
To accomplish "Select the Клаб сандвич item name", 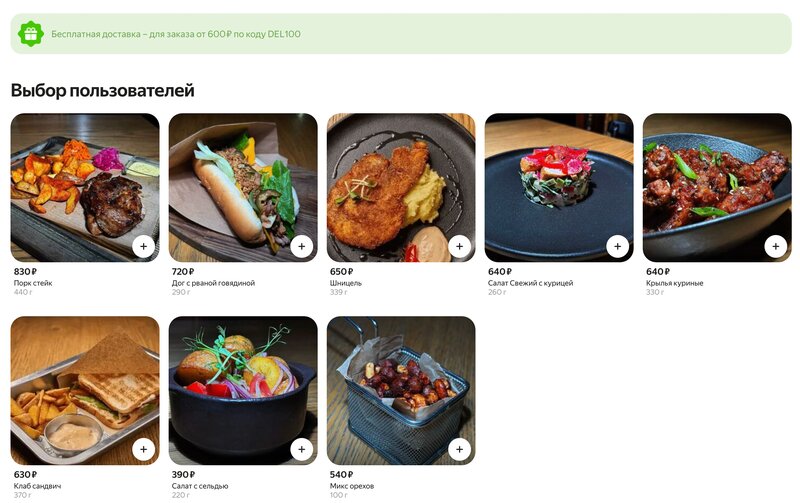I will click(37, 486).
